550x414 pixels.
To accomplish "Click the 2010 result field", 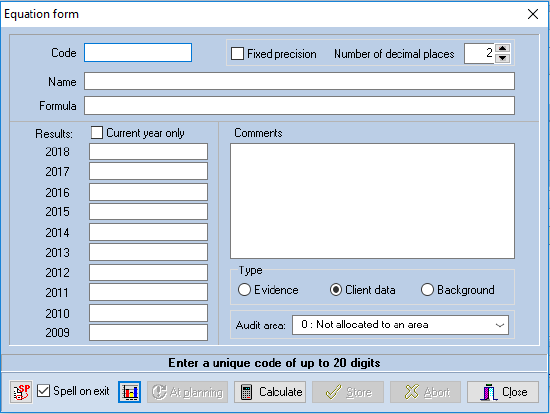I will pyautogui.click(x=148, y=313).
